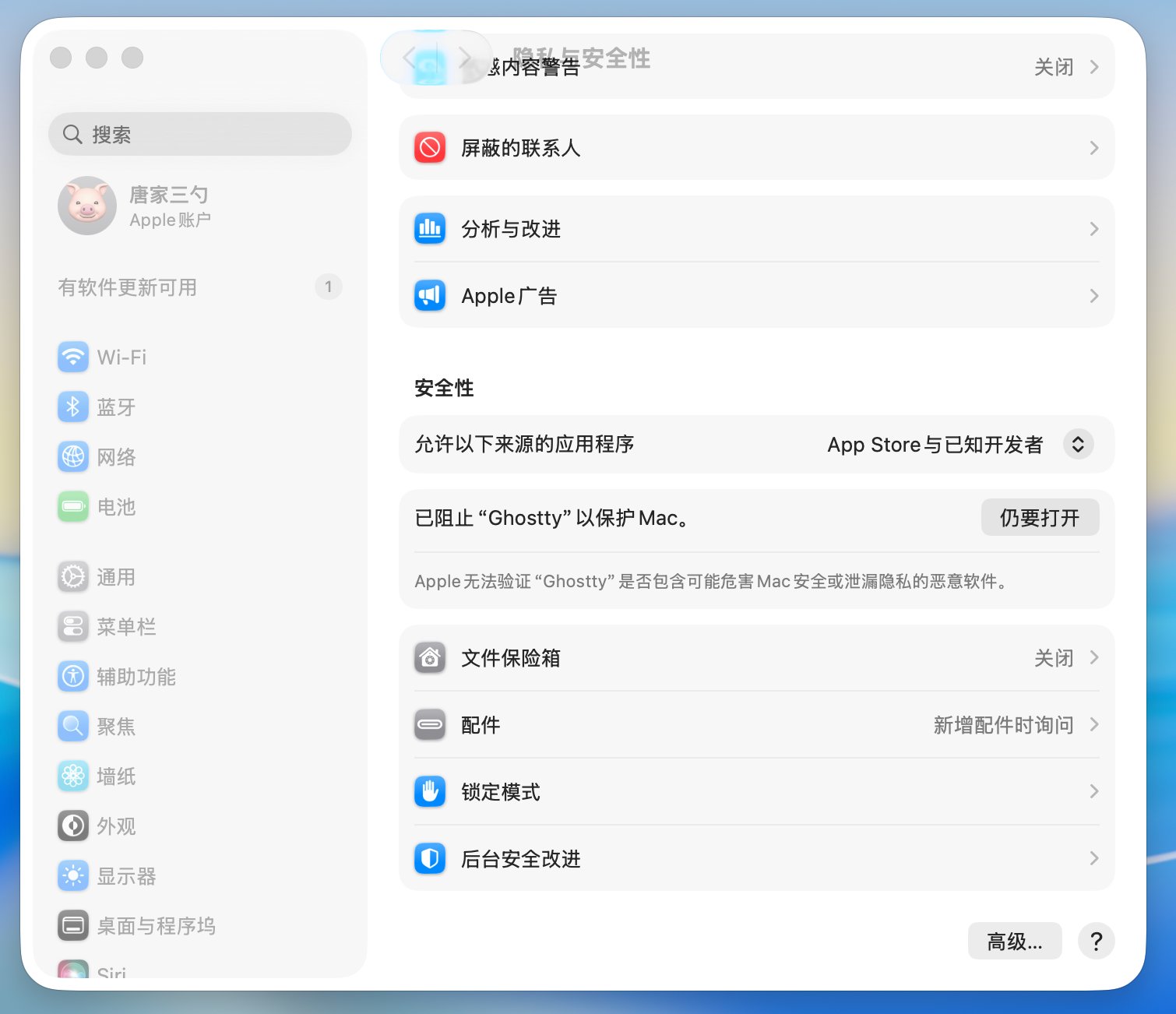Open Apple Ads (Apple广告) megaphone icon
Viewport: 1176px width, 1014px height.
click(430, 295)
